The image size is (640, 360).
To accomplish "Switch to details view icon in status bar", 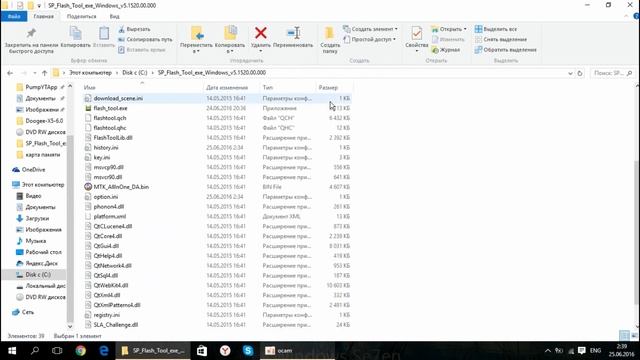I will tap(624, 336).
